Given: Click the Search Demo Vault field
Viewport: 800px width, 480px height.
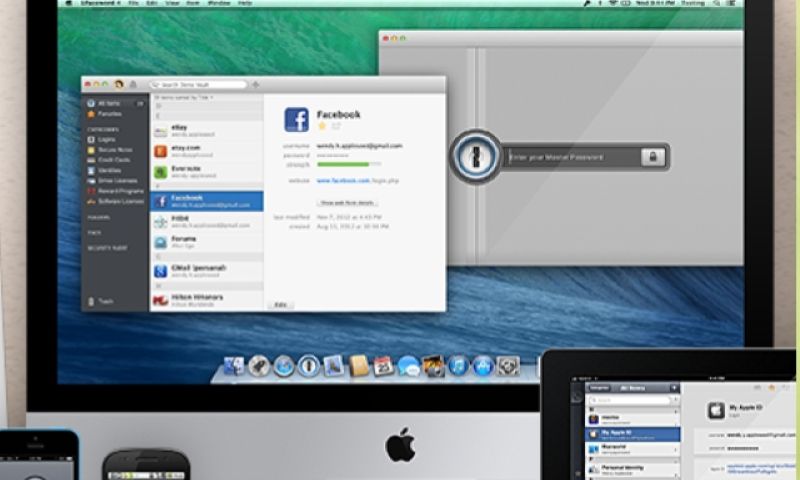Looking at the screenshot, I should (198, 84).
